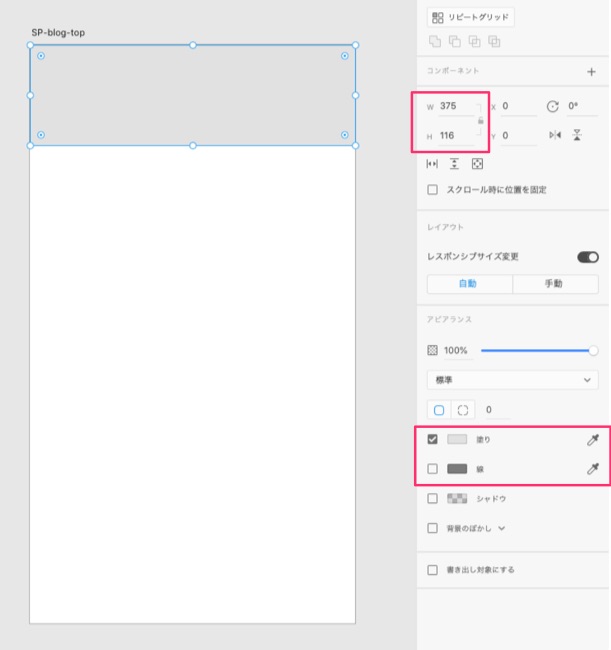Image resolution: width=611 pixels, height=650 pixels.
Task: Uncheck the 塗り (fill) checkbox
Action: click(433, 439)
